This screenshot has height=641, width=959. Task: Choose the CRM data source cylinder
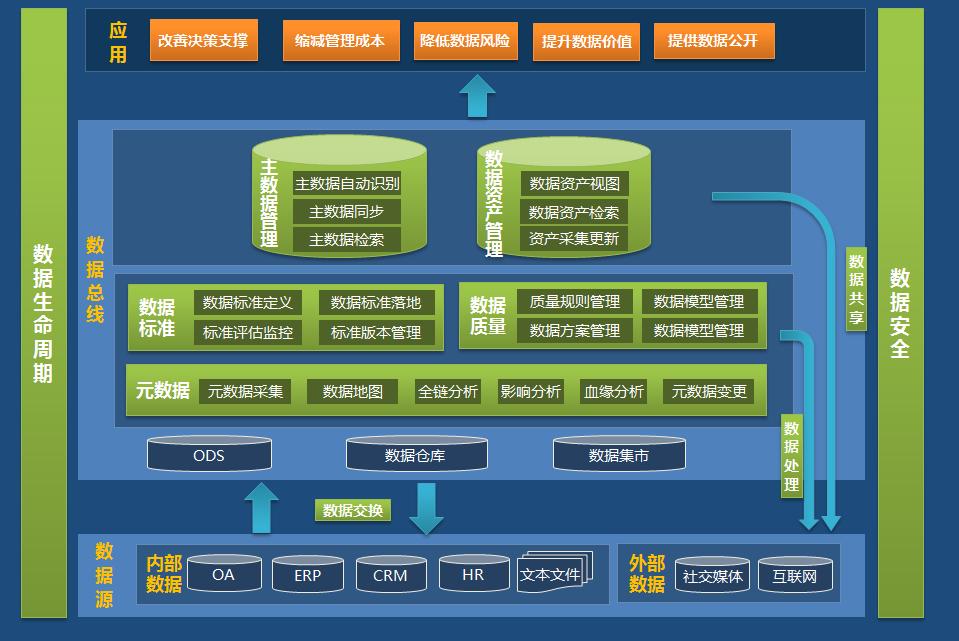pos(391,574)
